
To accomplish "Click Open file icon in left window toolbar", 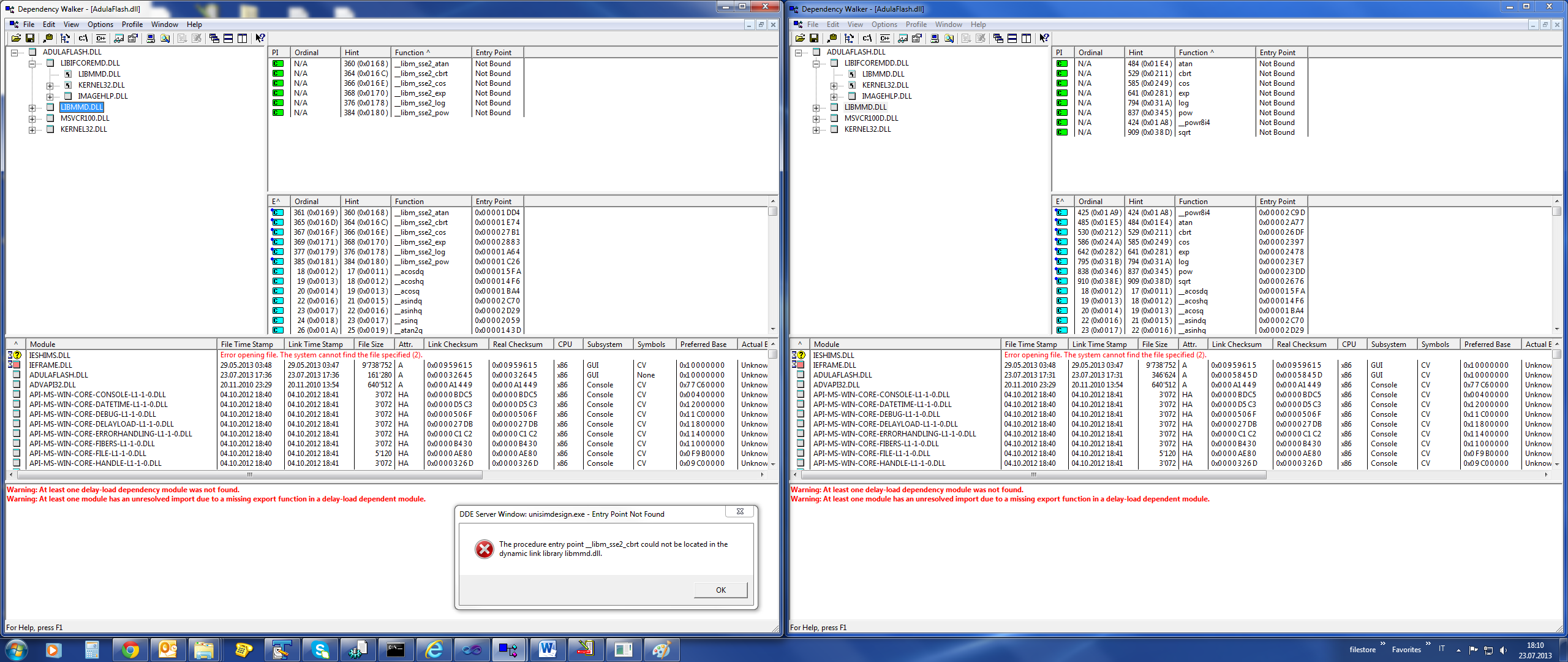I will coord(16,38).
